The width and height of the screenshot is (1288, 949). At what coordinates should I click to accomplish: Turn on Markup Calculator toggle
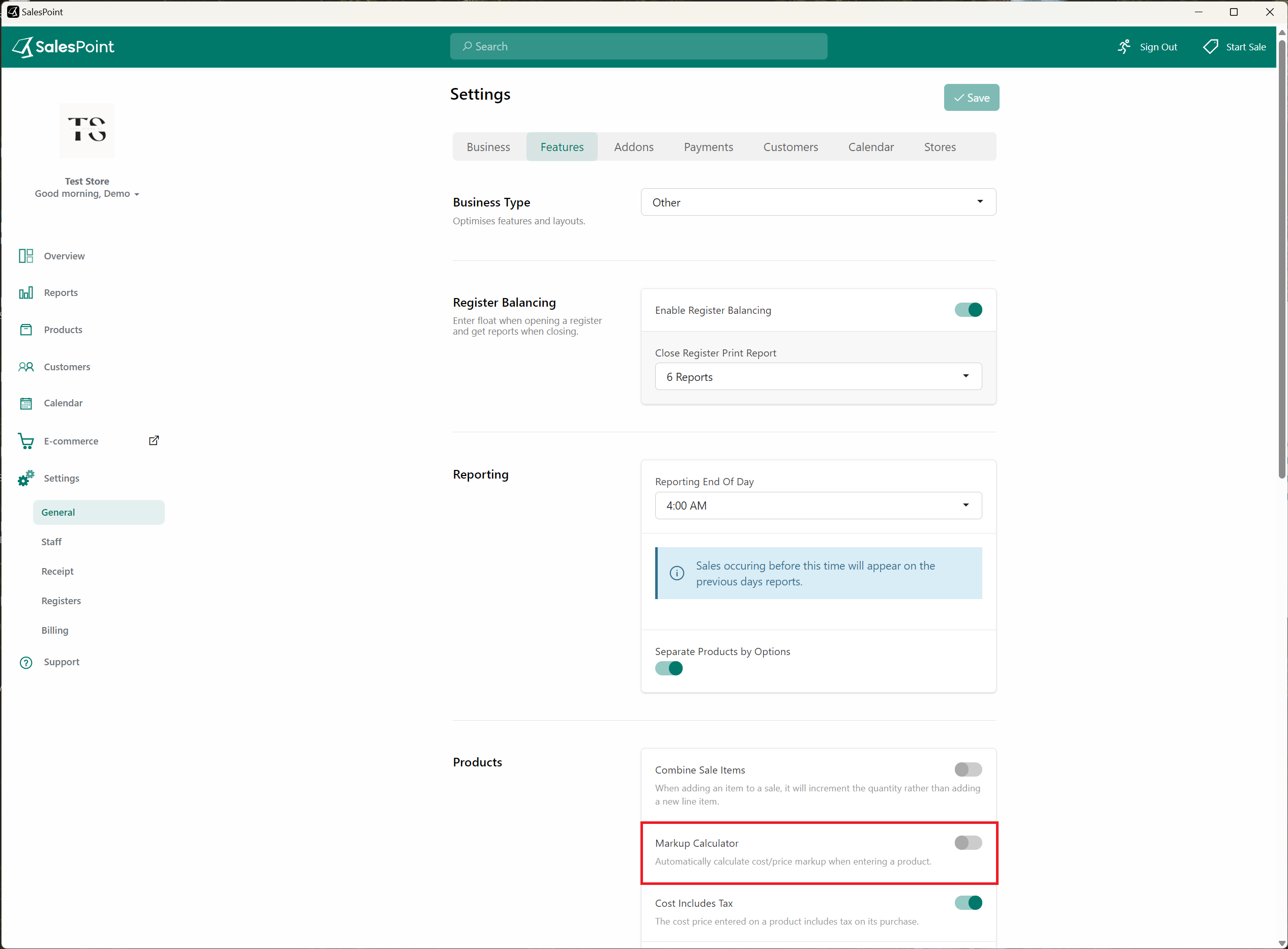click(968, 843)
